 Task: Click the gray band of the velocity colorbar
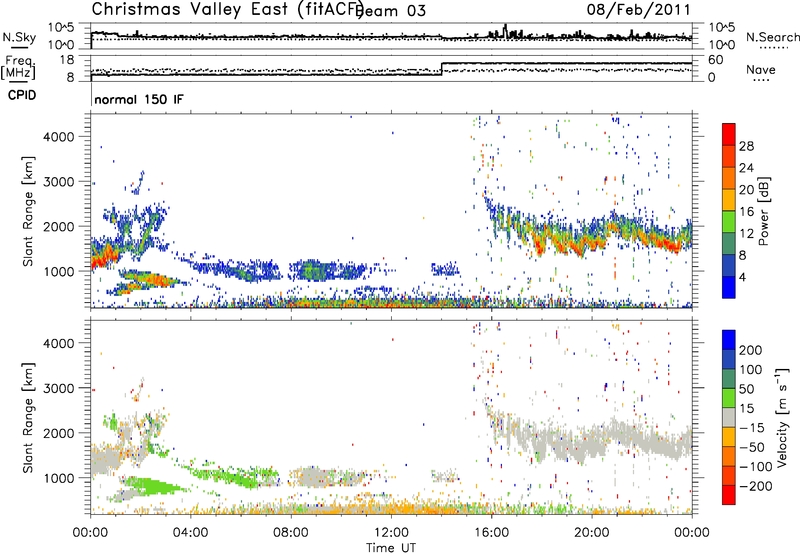729,417
